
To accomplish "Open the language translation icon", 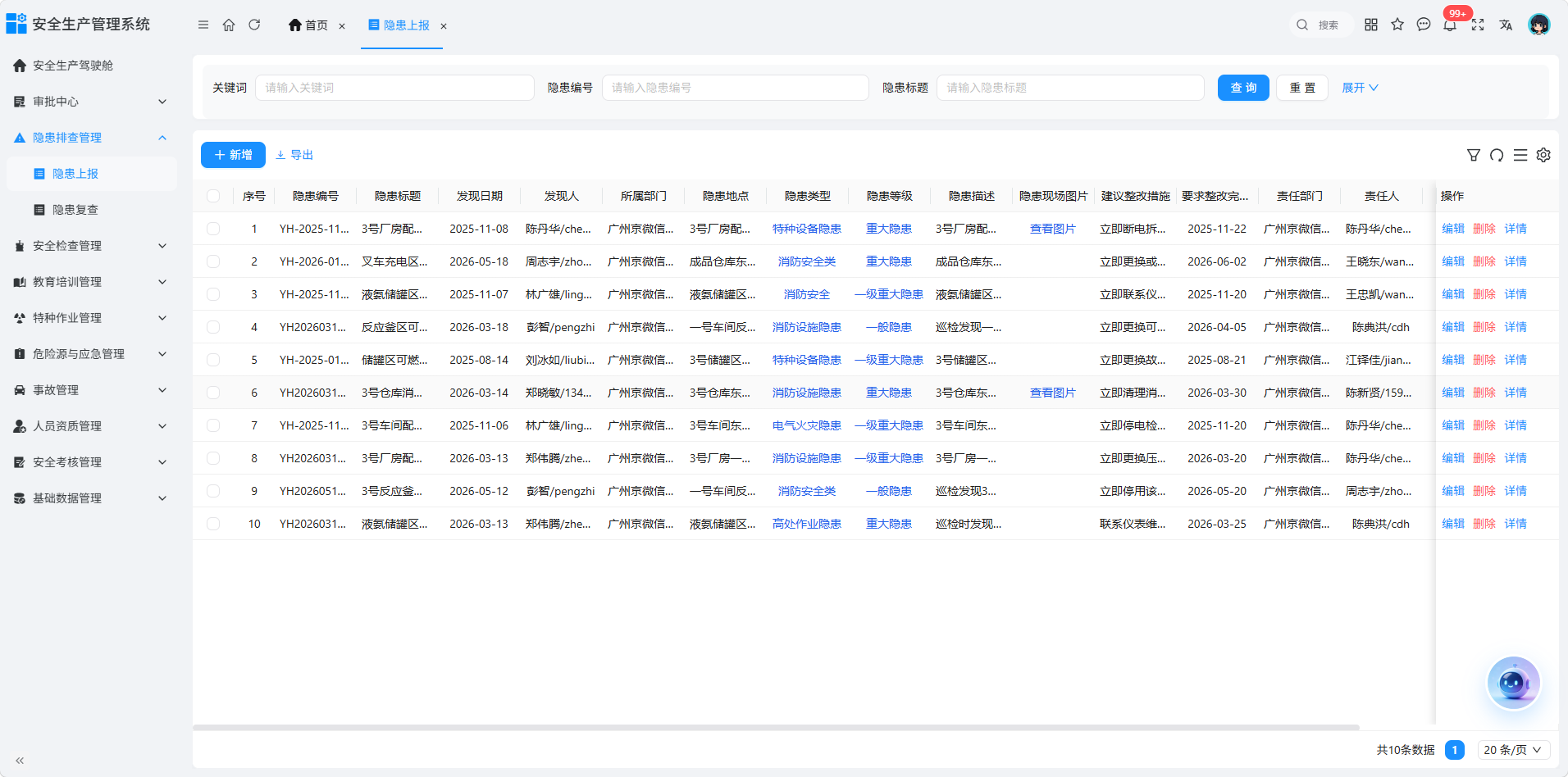I will coord(1506,25).
